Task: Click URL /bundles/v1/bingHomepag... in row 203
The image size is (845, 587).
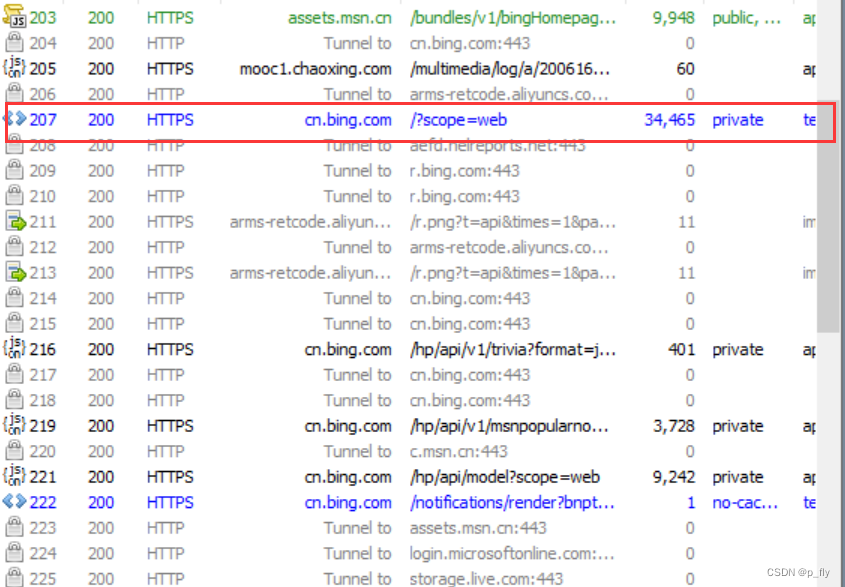Action: pos(512,18)
